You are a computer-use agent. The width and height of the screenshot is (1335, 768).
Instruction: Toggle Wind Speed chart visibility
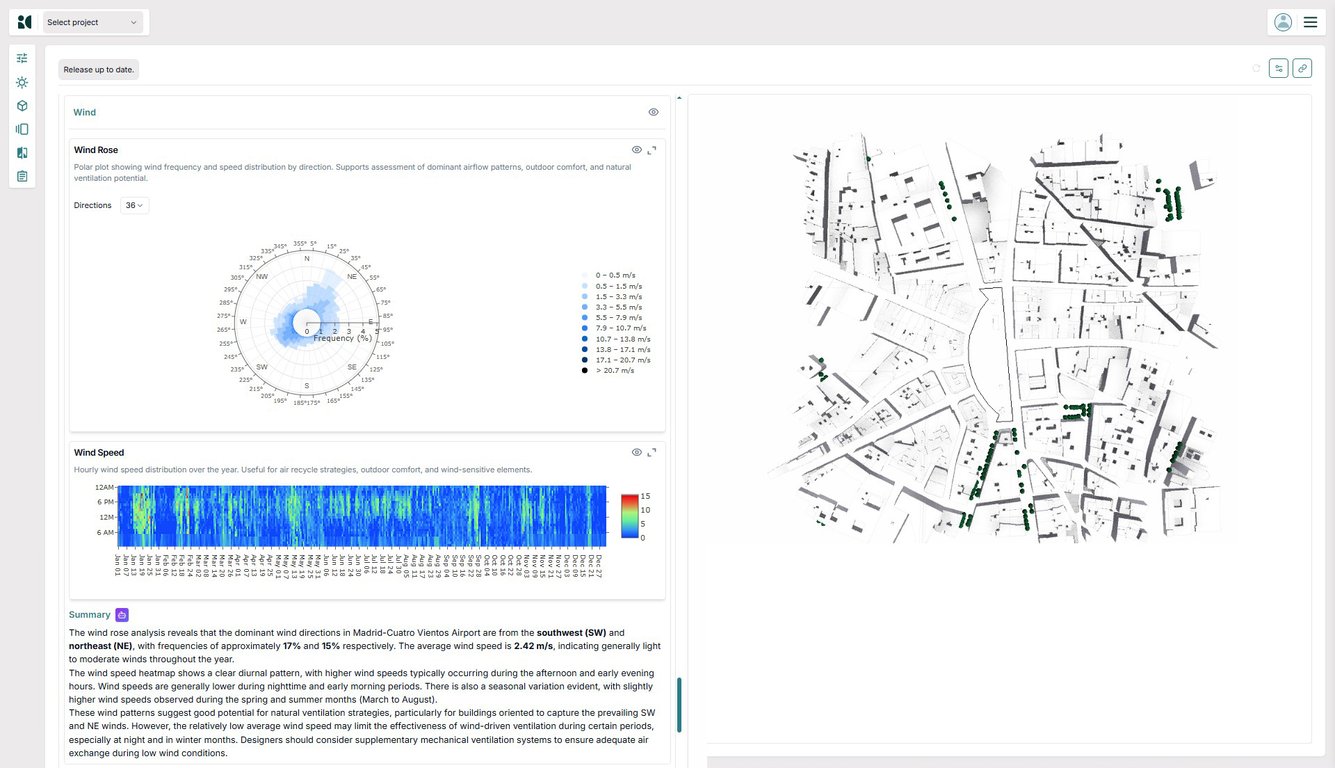pyautogui.click(x=636, y=452)
